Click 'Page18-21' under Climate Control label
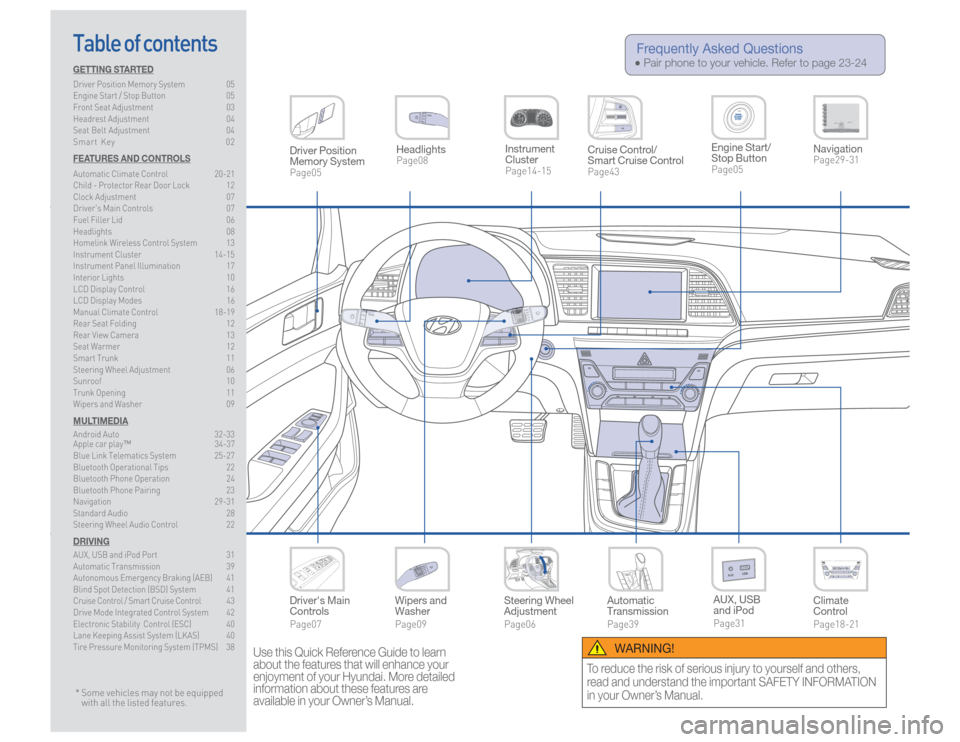Image resolution: width=960 pixels, height=742 pixels. [x=836, y=624]
